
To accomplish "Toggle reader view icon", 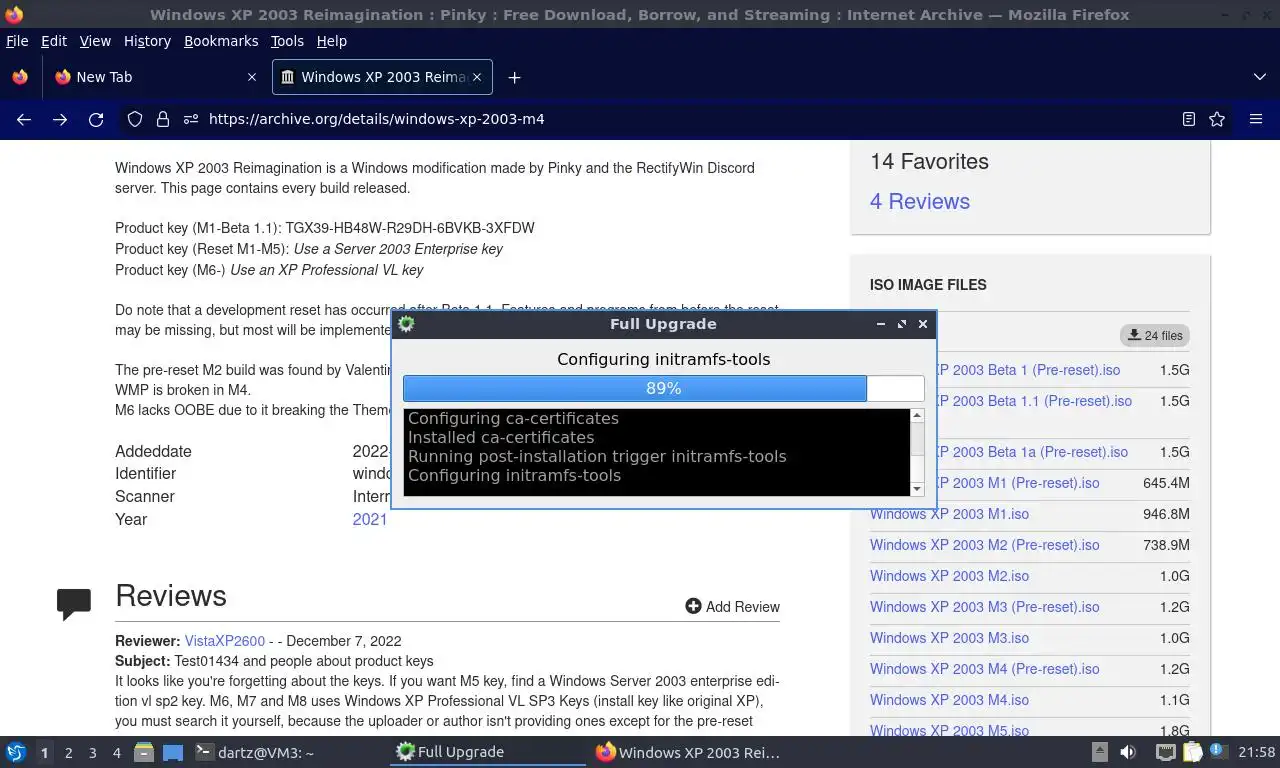I will pyautogui.click(x=1188, y=119).
